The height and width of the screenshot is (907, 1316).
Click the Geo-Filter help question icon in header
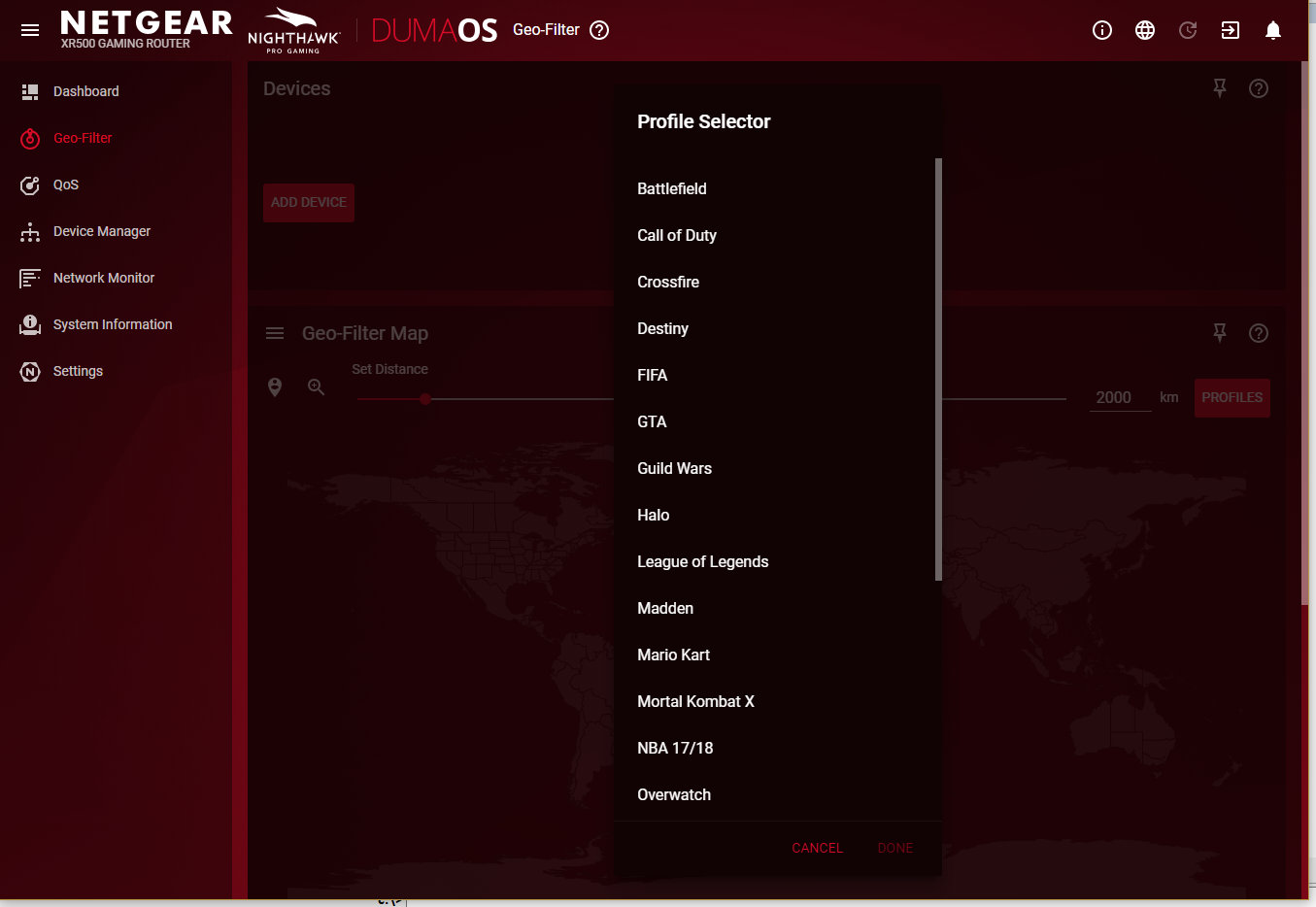point(599,30)
